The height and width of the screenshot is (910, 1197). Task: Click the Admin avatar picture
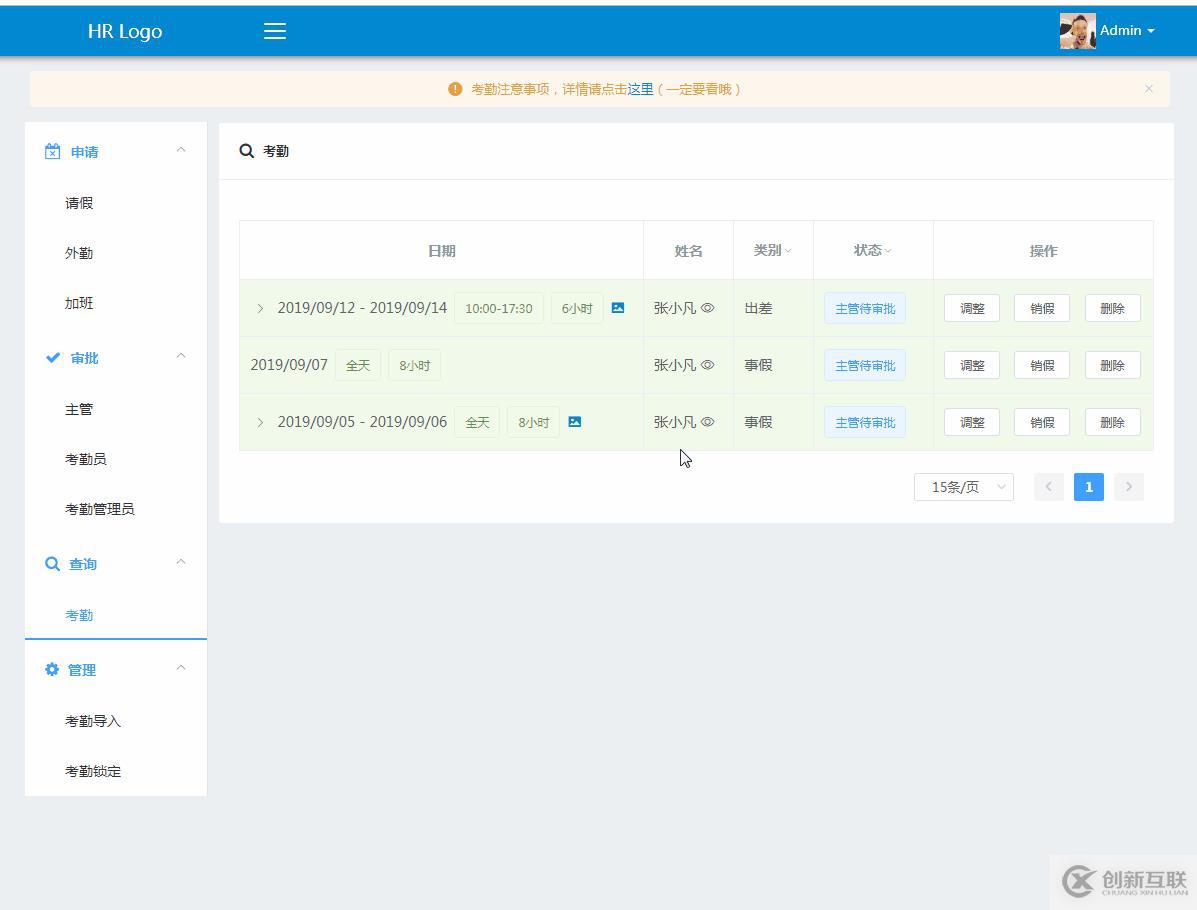[1077, 31]
